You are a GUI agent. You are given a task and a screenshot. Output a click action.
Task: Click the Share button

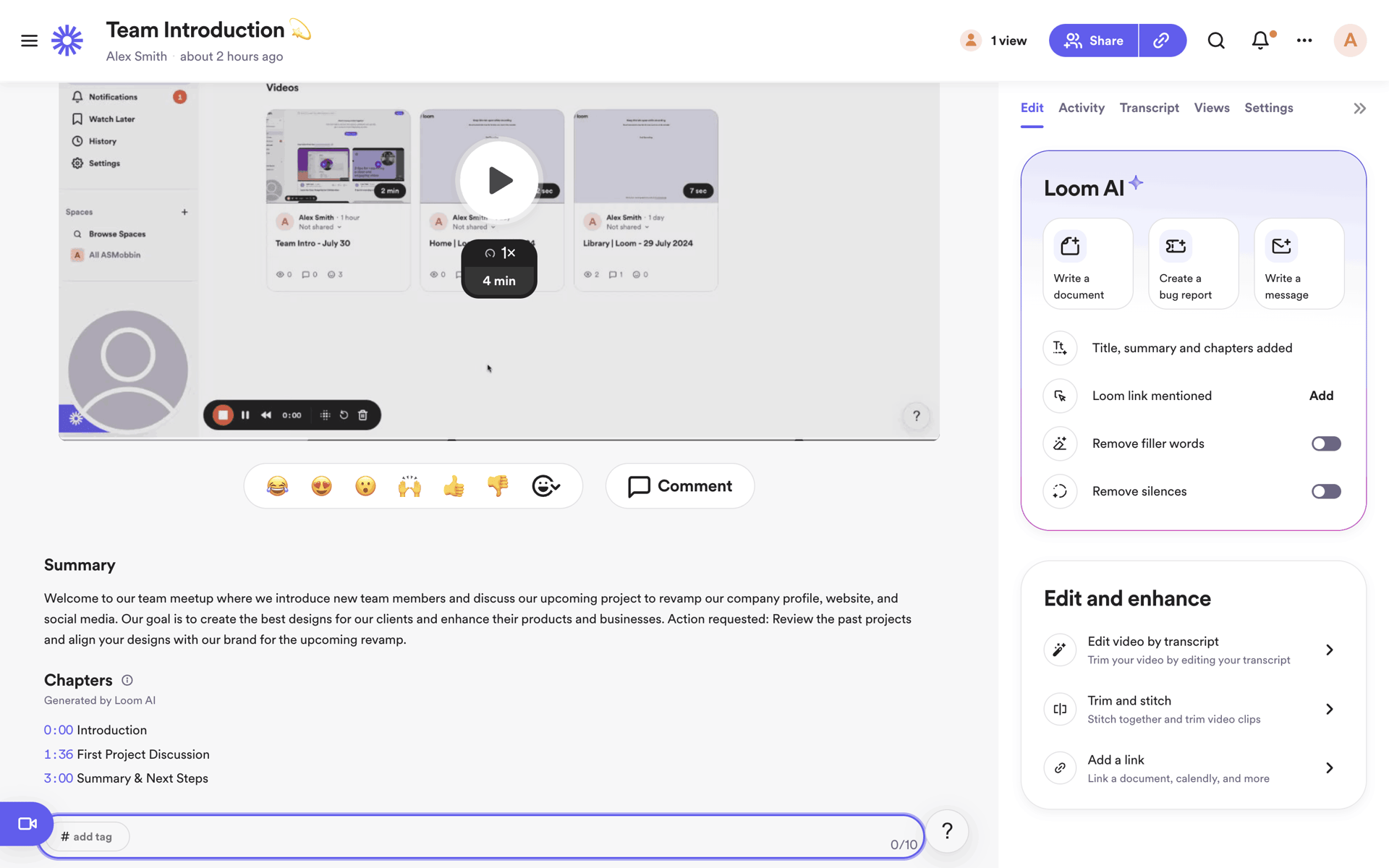pos(1093,41)
